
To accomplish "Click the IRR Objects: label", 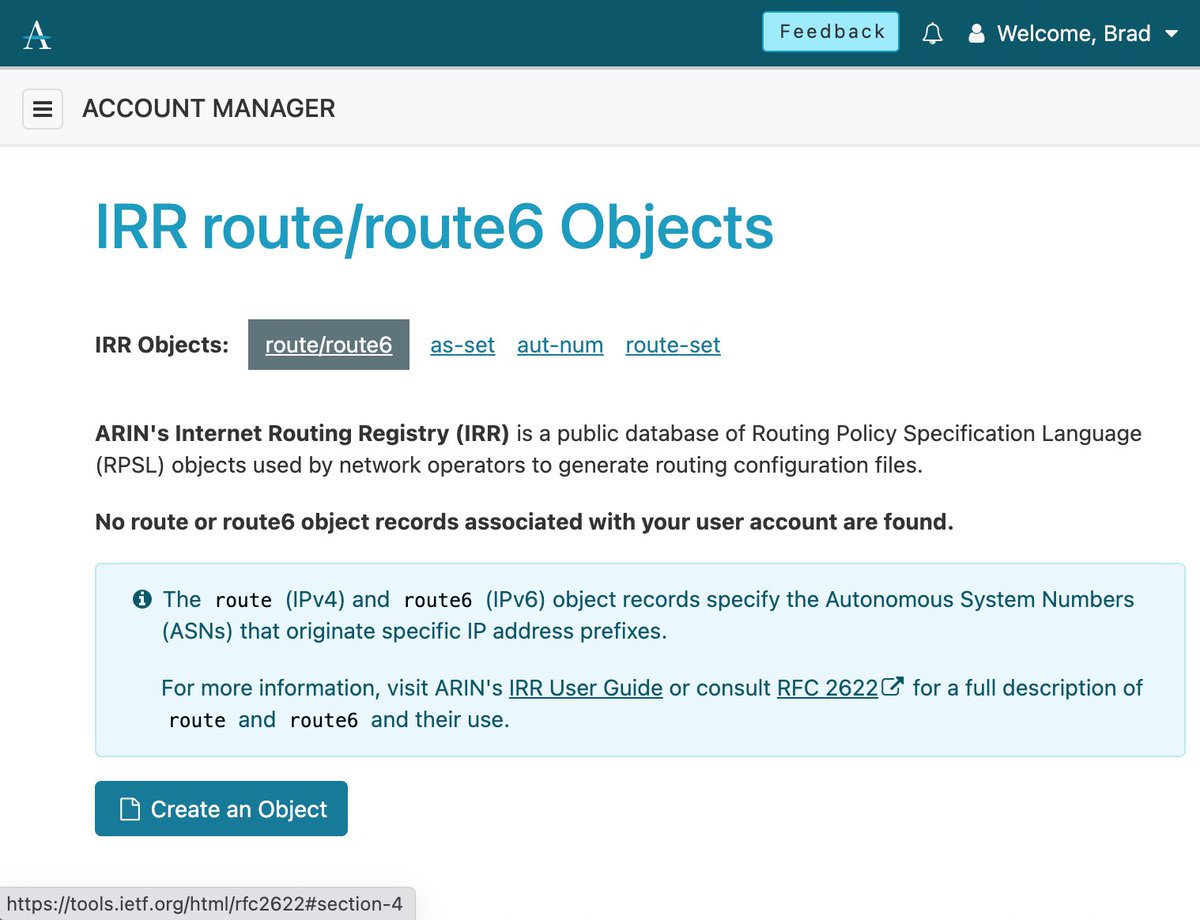I will [x=162, y=345].
